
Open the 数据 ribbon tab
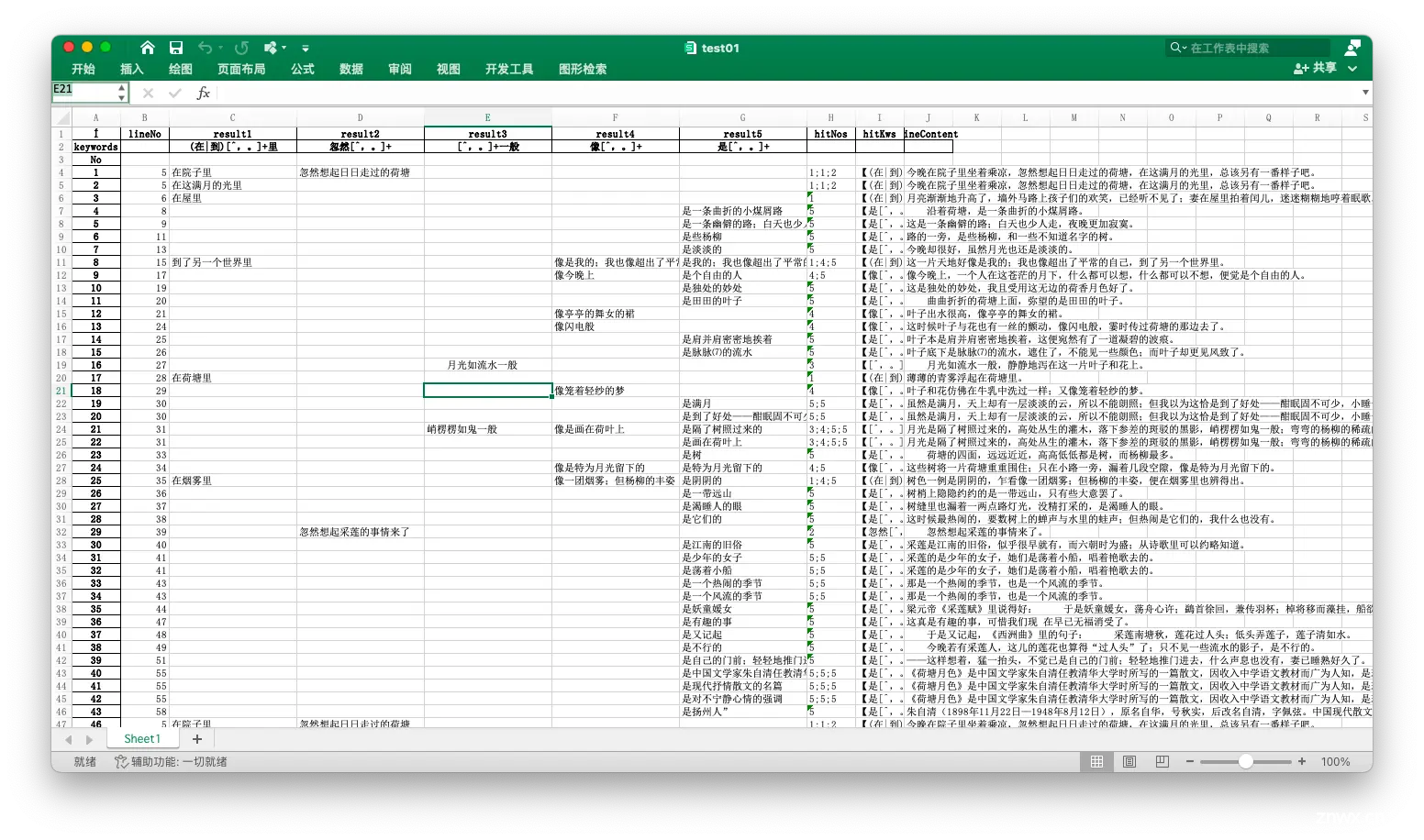click(x=351, y=69)
